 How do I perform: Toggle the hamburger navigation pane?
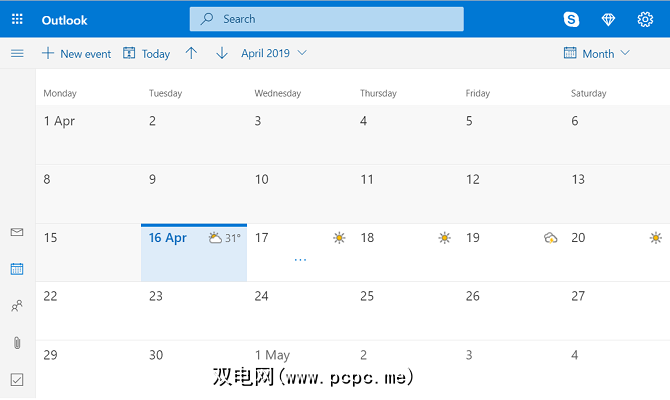pos(17,53)
